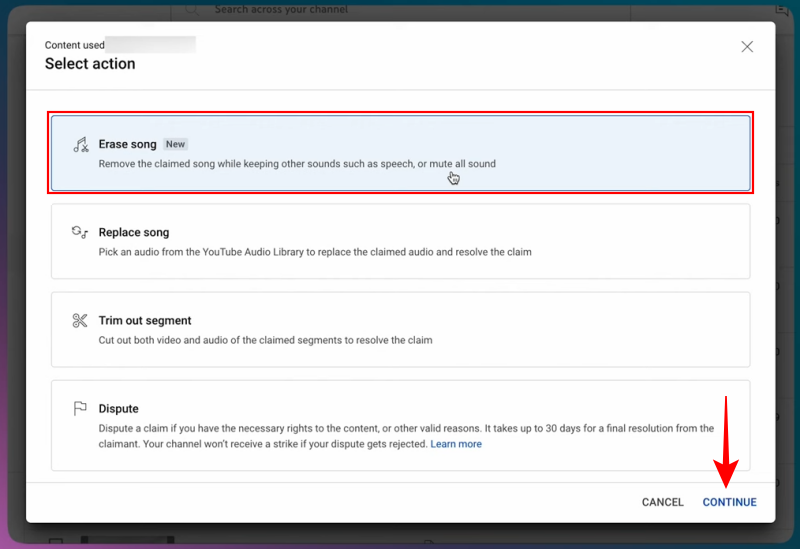Viewport: 800px width, 549px height.
Task: Click the Select action dialog heading
Action: click(90, 64)
